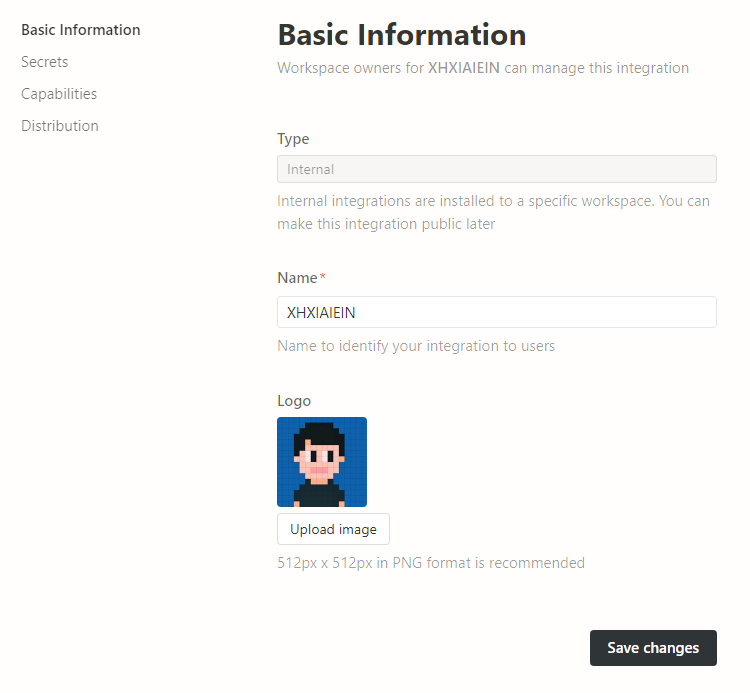The image size is (750, 693).
Task: Click the "make this integration public later" text
Action: pos(386,224)
